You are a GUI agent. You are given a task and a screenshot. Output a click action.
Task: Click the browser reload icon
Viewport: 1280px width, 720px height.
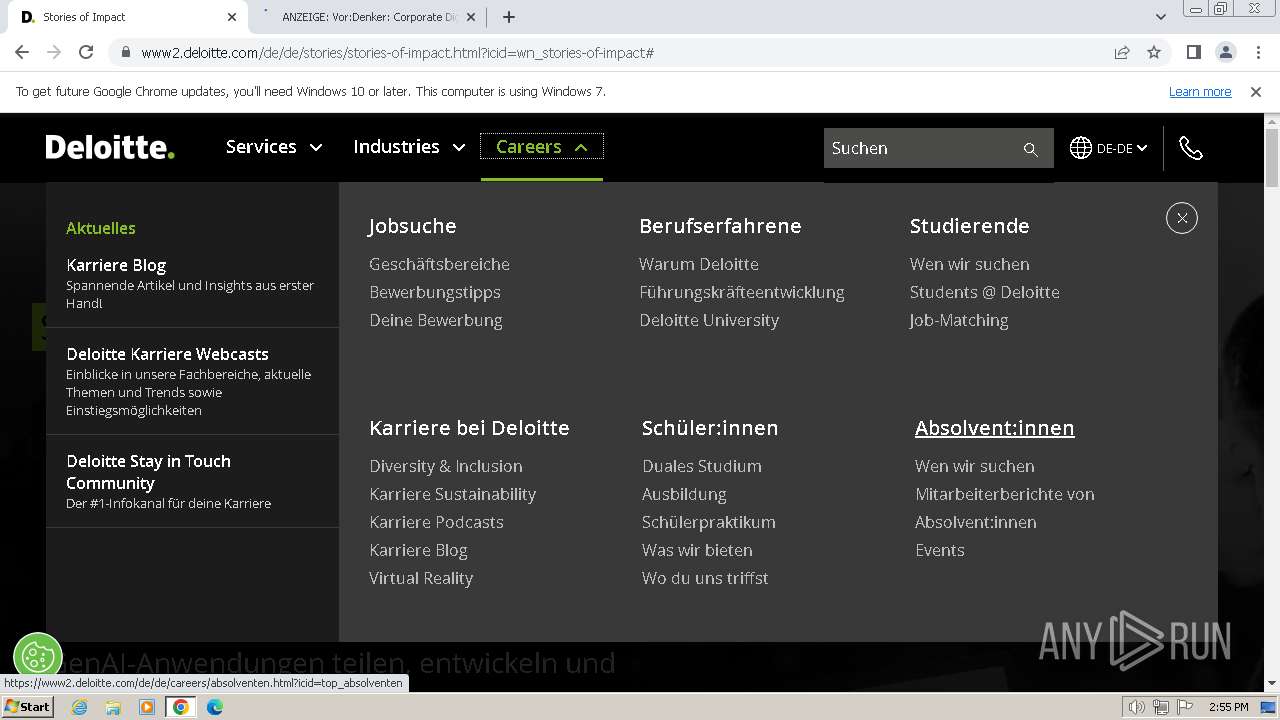tap(86, 52)
